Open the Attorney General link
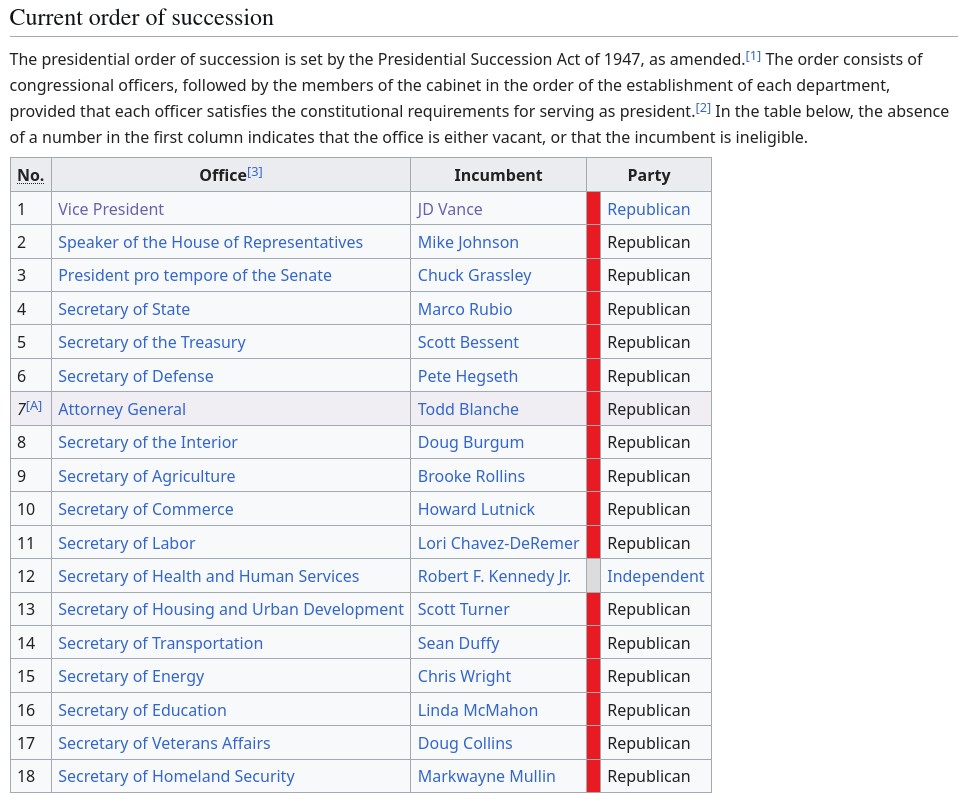The image size is (967, 805). click(122, 410)
